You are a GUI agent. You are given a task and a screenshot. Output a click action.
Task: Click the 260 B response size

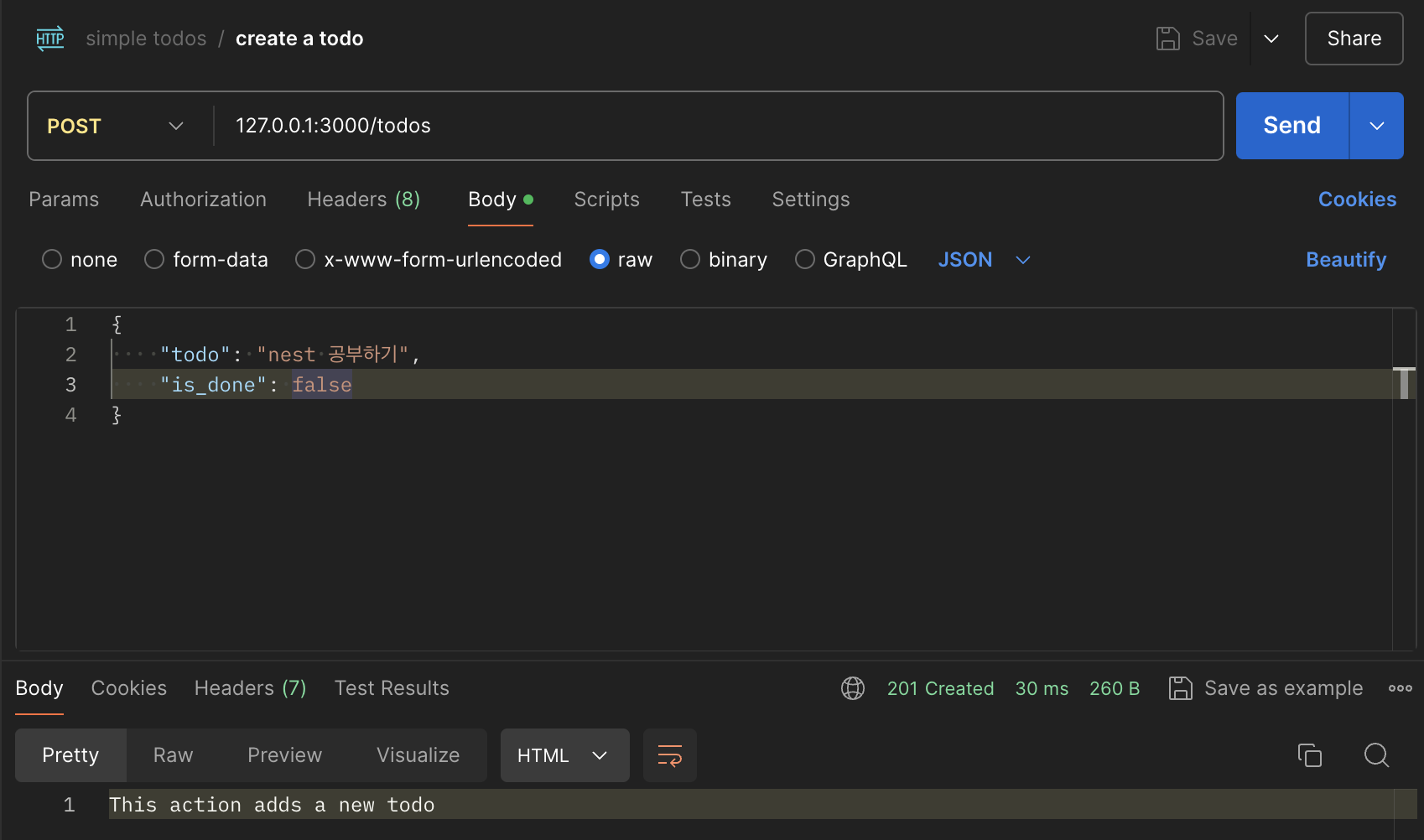point(1115,688)
